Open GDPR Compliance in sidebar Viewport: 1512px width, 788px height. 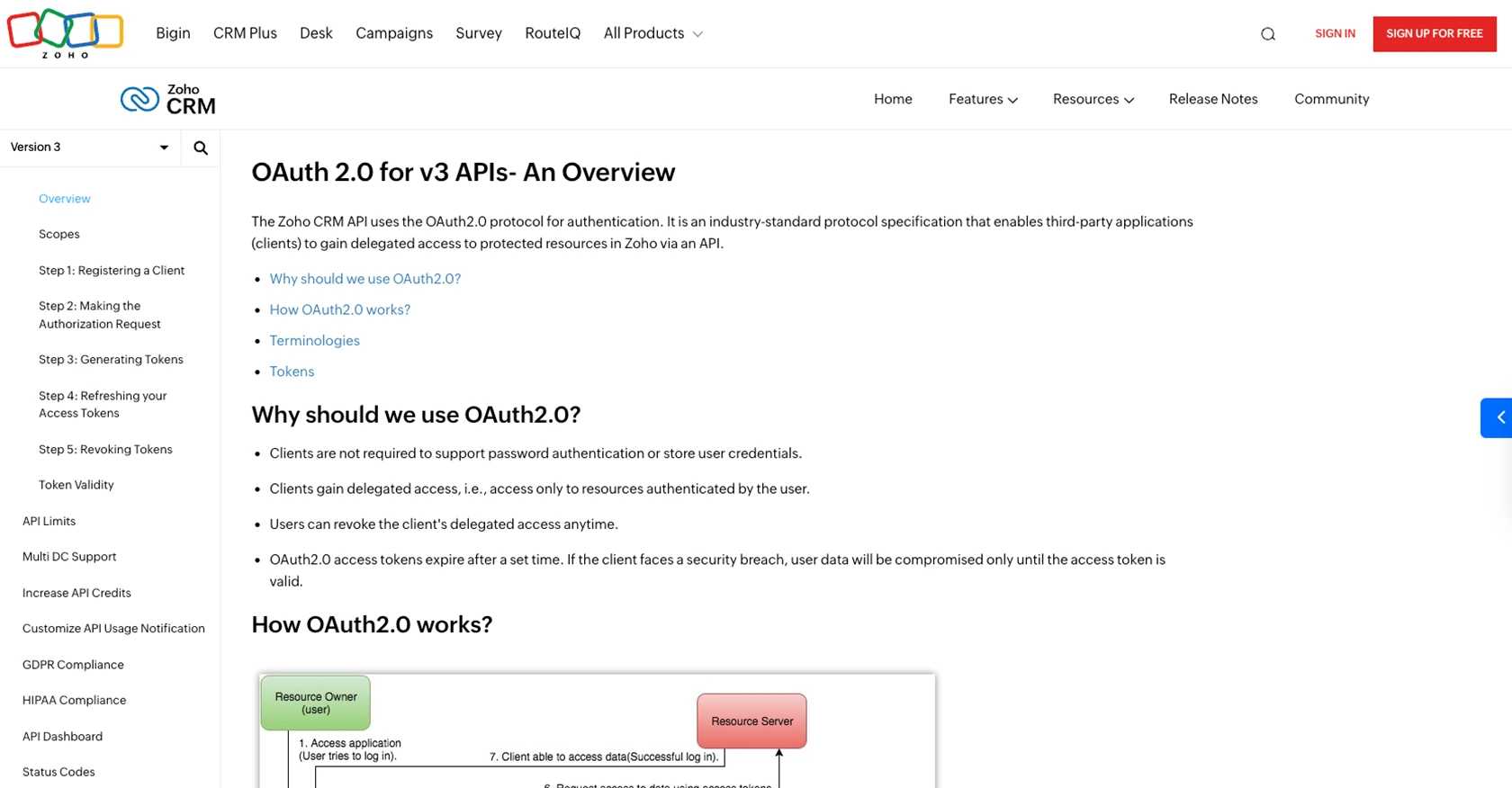click(73, 665)
